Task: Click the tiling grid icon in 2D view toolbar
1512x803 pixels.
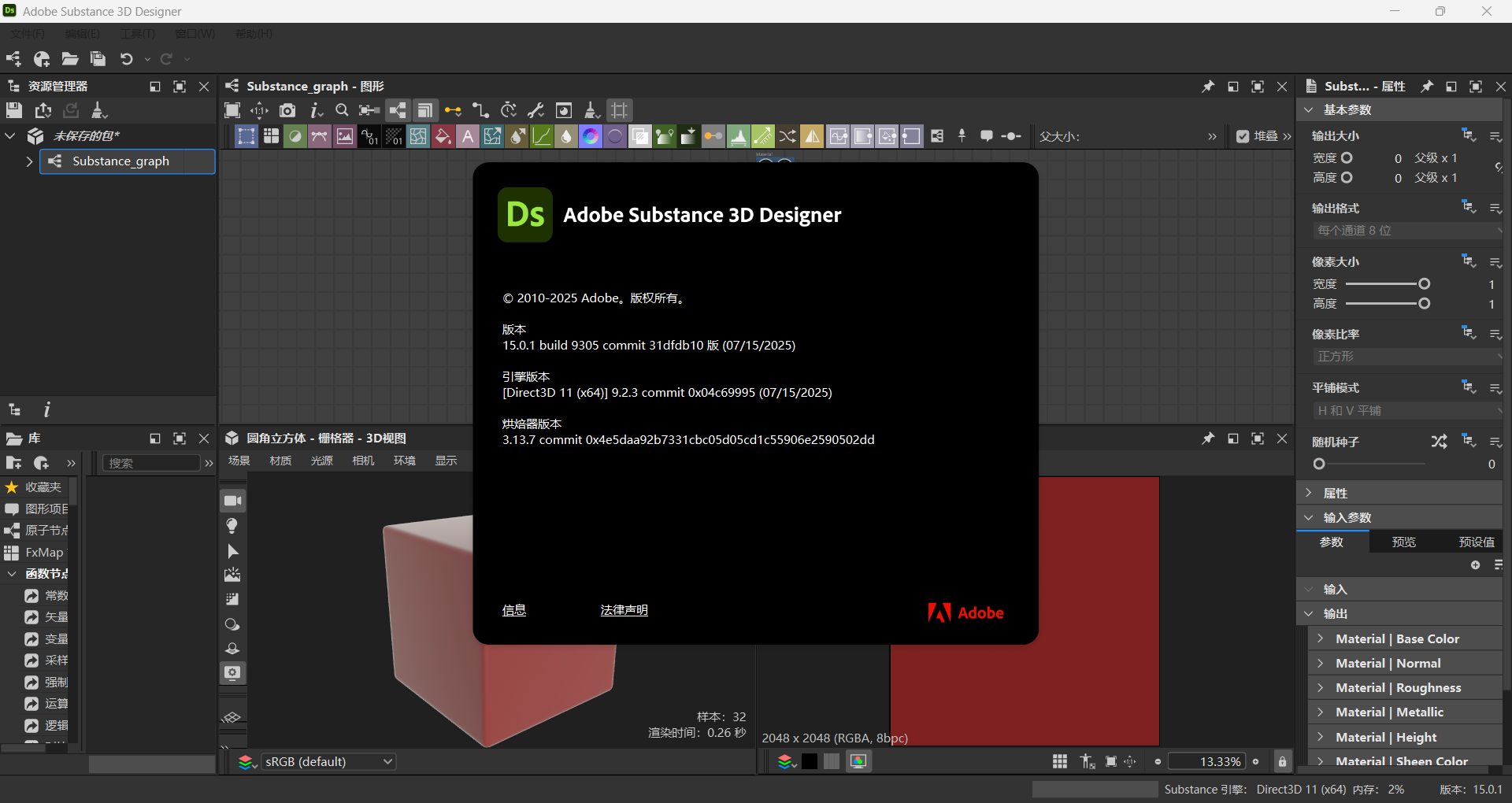Action: point(1060,761)
